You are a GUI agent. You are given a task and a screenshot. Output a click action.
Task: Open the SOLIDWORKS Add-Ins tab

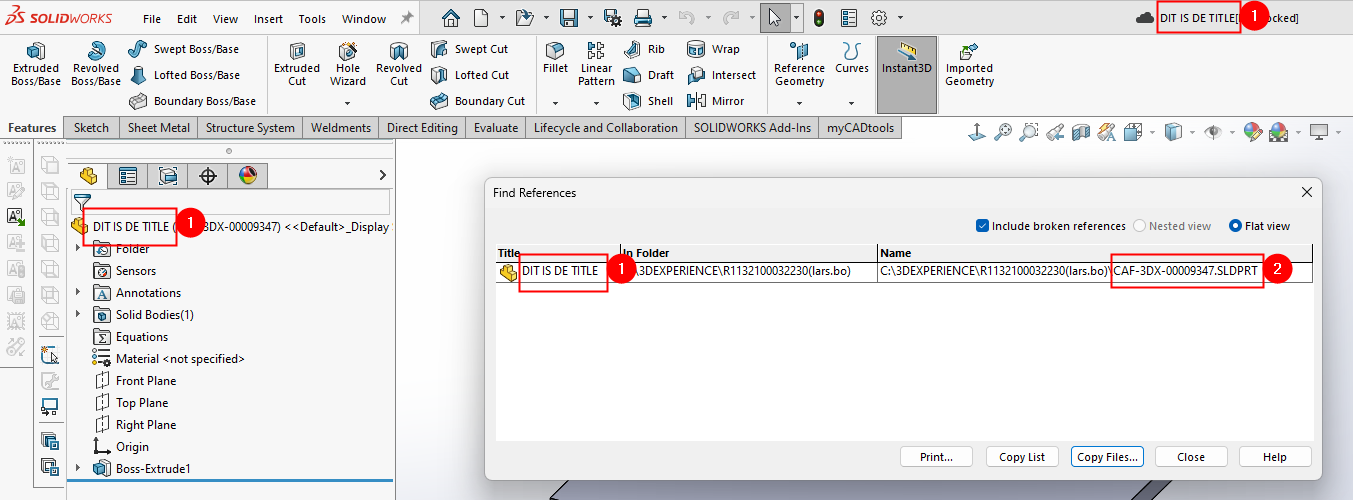[752, 128]
